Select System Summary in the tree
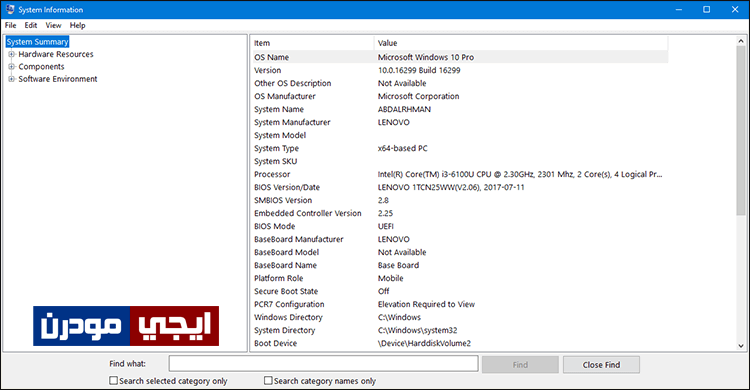 click(37, 42)
